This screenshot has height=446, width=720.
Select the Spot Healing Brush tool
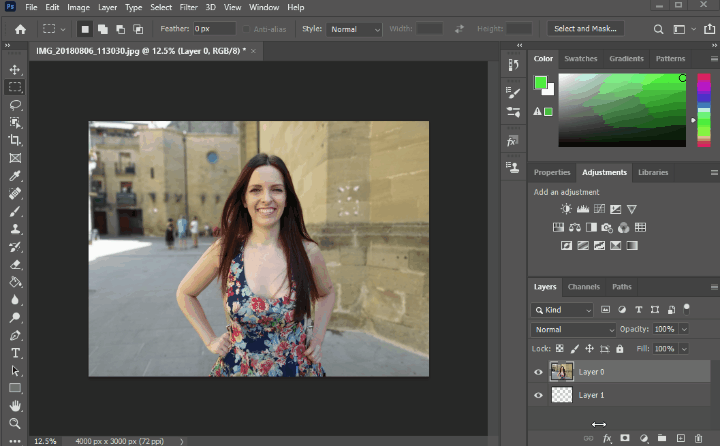click(15, 193)
